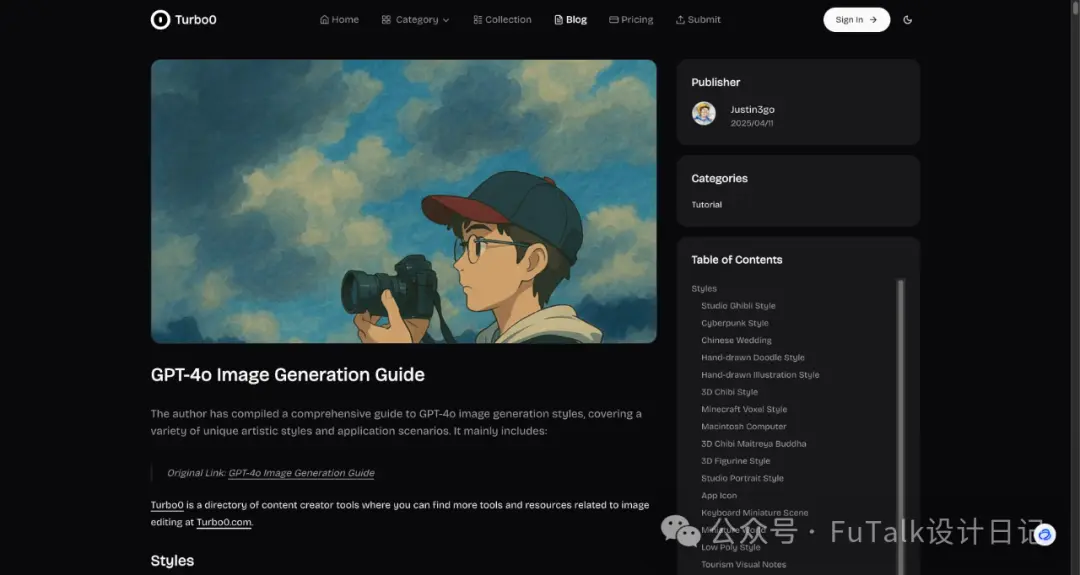The image size is (1080, 575).
Task: Open the Collection nav item
Action: point(502,20)
